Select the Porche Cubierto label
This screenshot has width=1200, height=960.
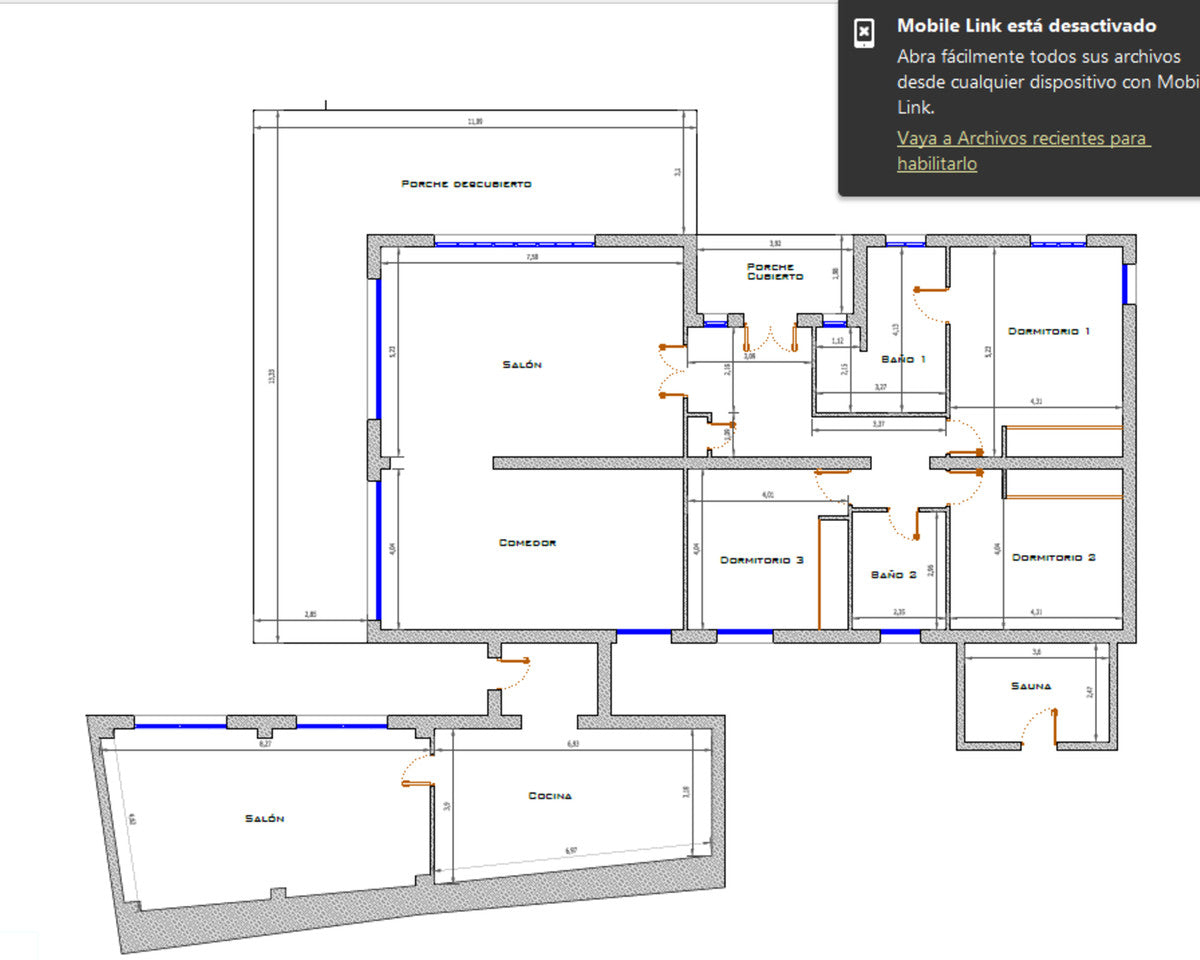coord(774,271)
